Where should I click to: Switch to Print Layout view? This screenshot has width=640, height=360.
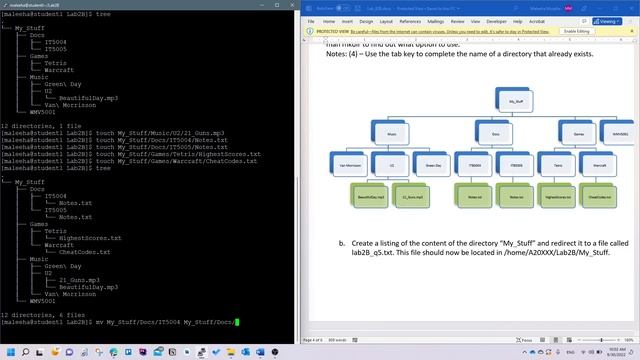556,340
